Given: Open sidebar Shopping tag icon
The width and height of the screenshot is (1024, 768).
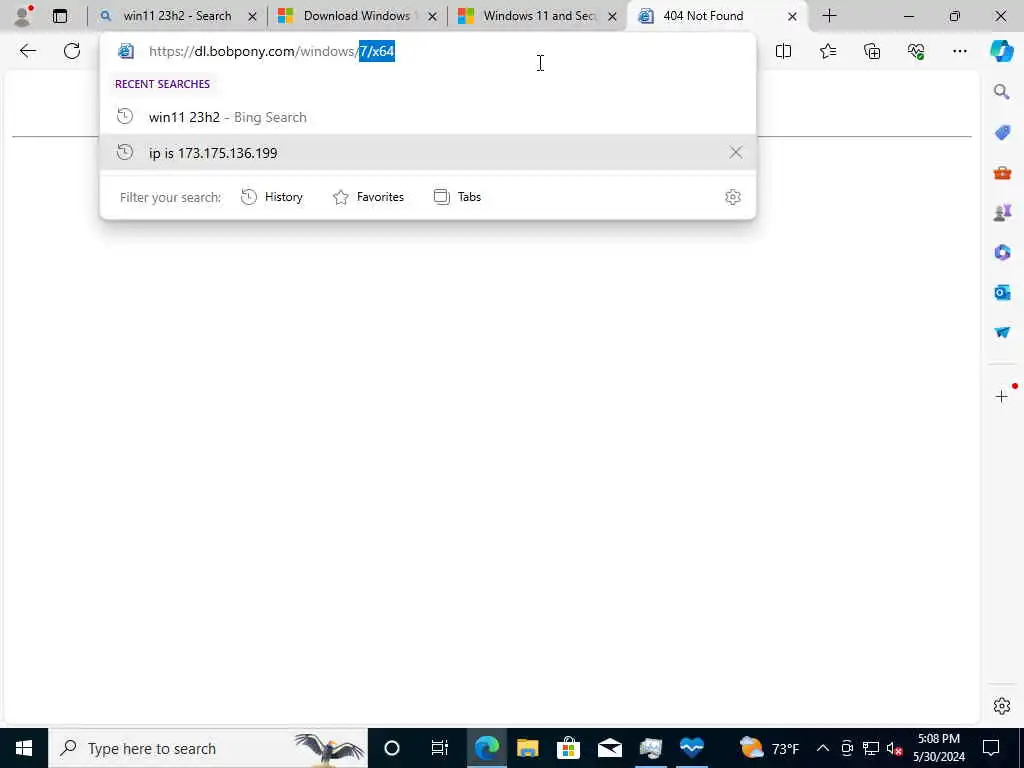Looking at the screenshot, I should (x=1002, y=133).
